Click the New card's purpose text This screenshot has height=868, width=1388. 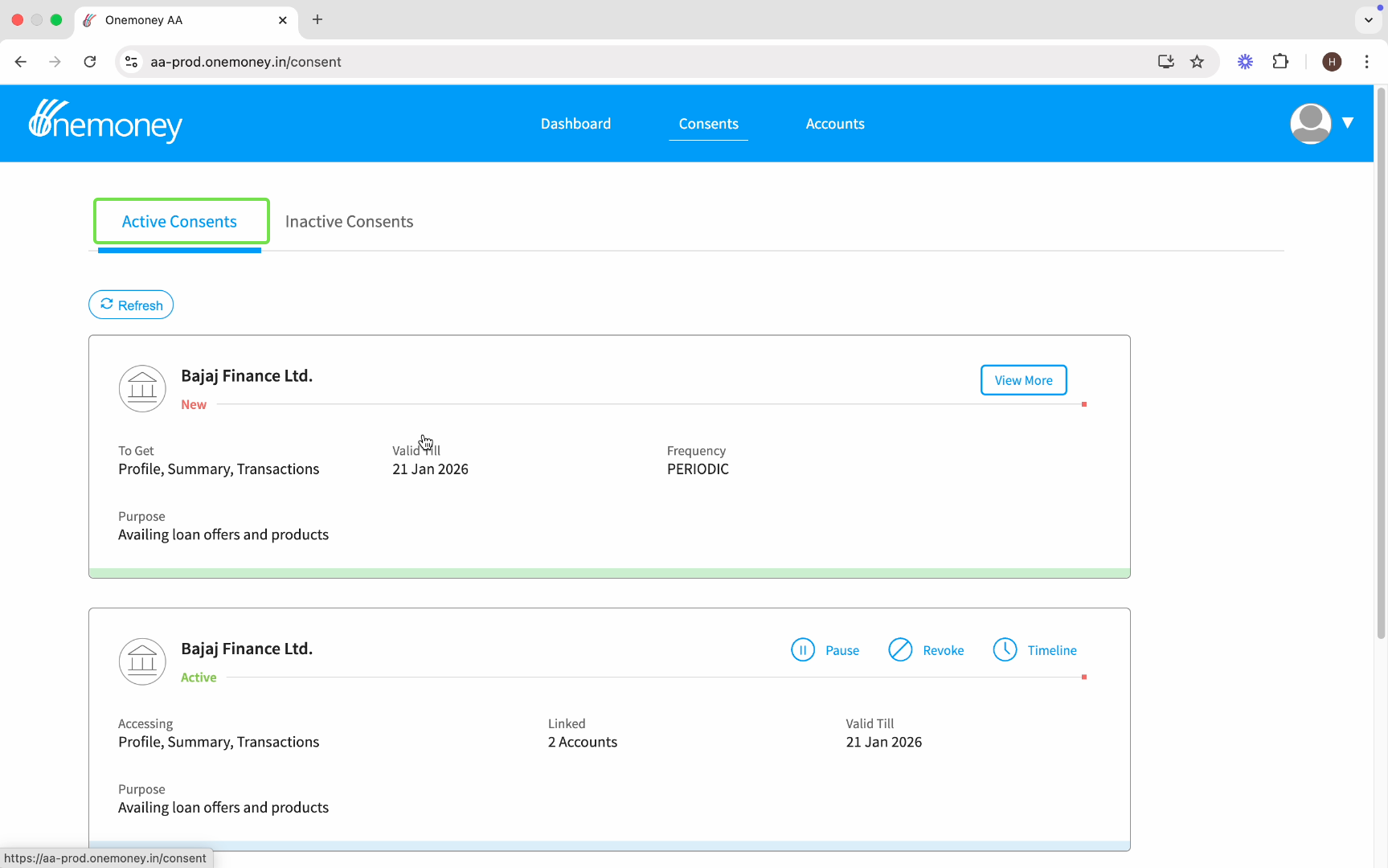tap(223, 534)
